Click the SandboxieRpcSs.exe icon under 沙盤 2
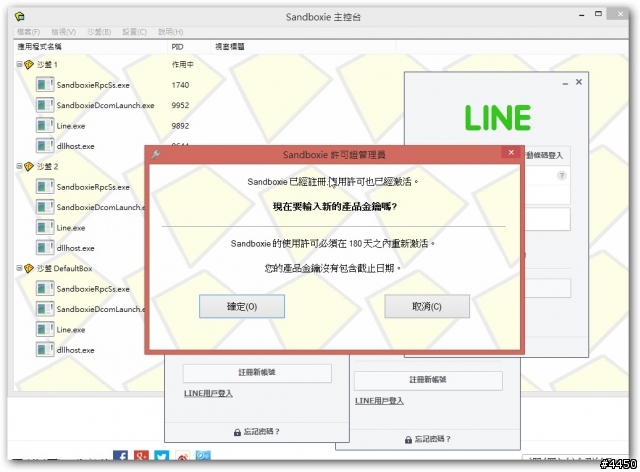The height and width of the screenshot is (472, 640). pos(45,187)
